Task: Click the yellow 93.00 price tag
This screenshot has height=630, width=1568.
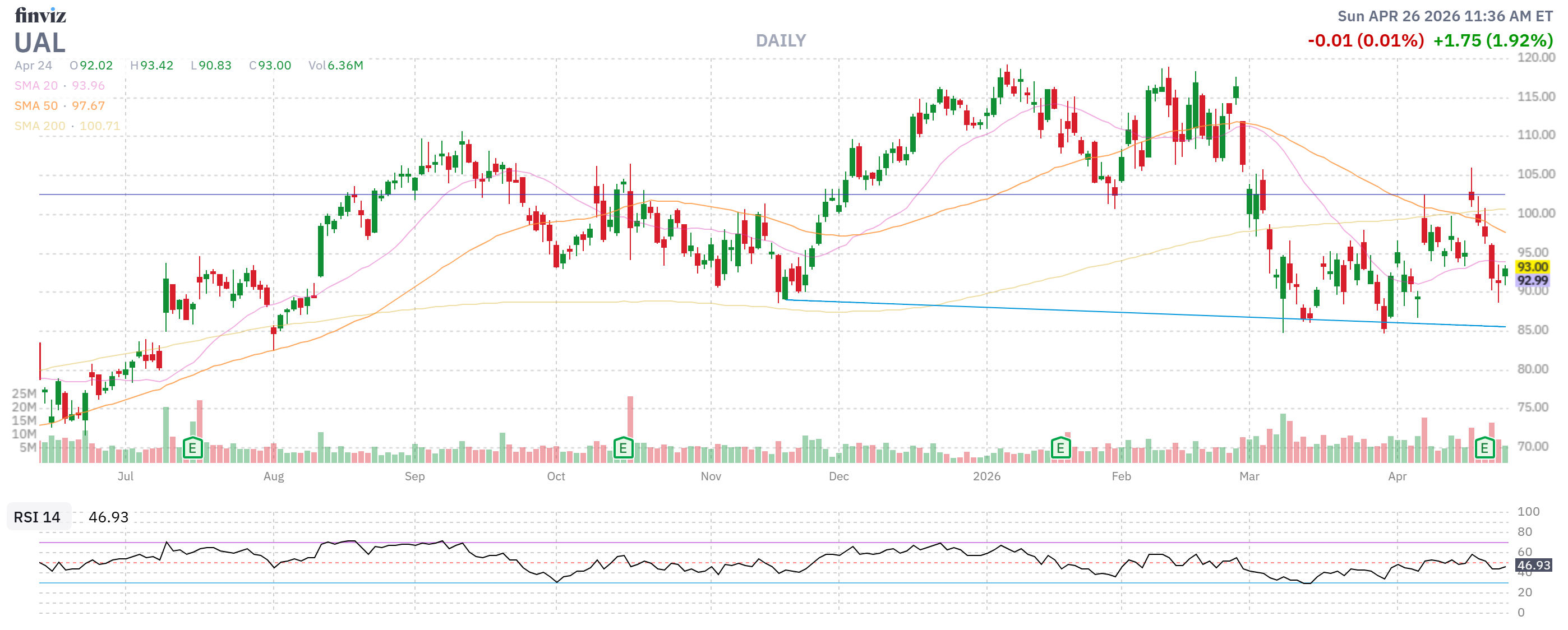Action: 1532,267
